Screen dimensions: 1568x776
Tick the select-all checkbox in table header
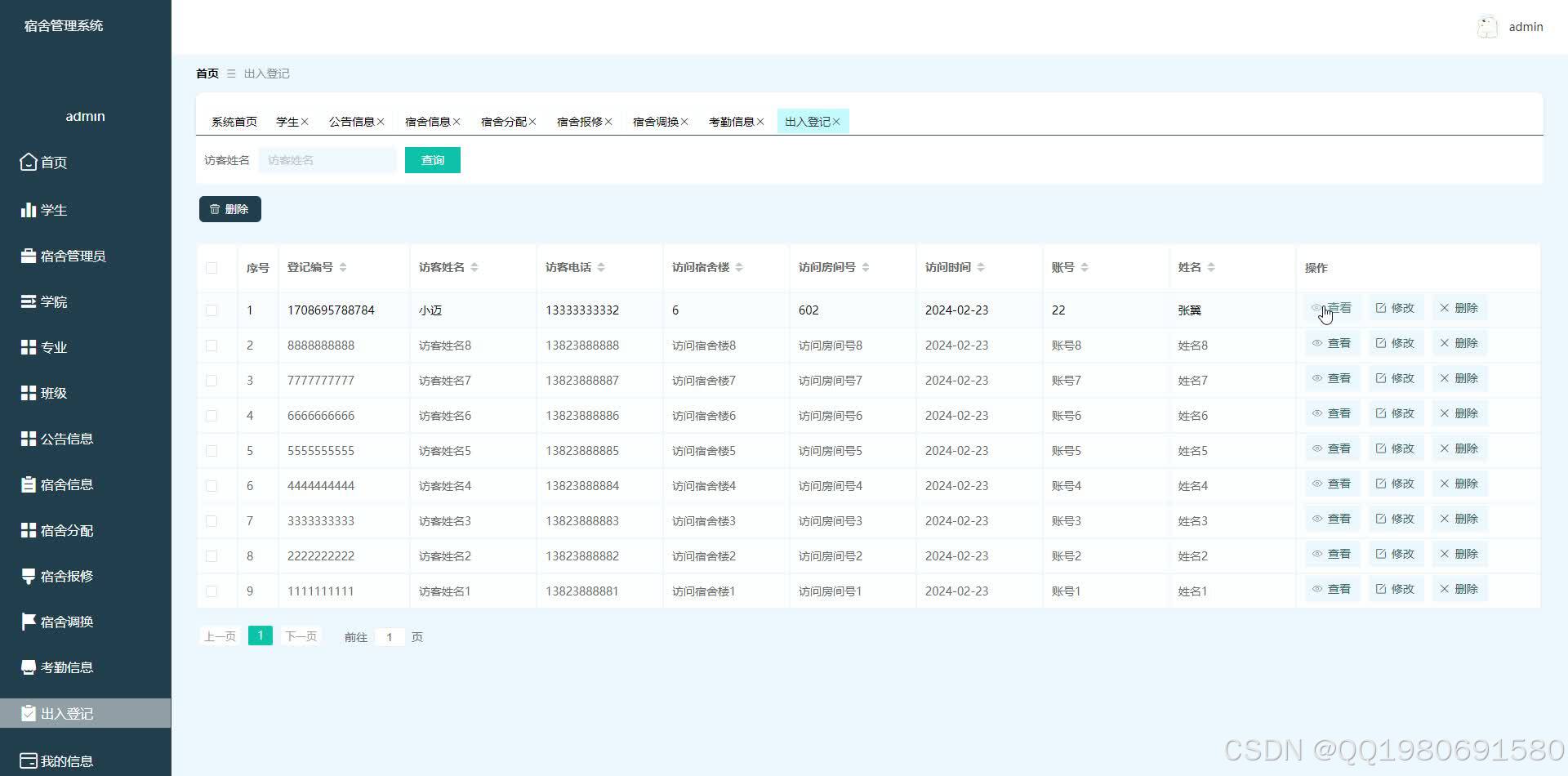pyautogui.click(x=212, y=268)
